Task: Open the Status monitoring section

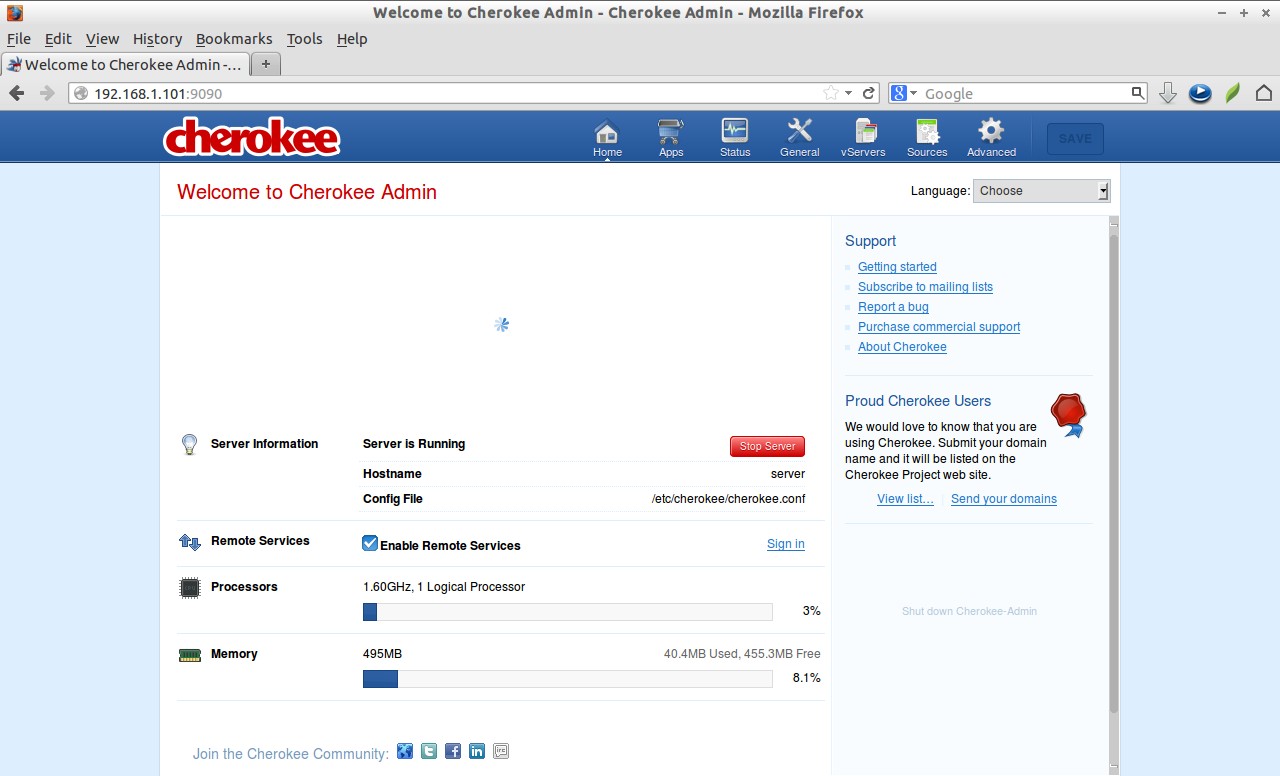Action: [735, 138]
